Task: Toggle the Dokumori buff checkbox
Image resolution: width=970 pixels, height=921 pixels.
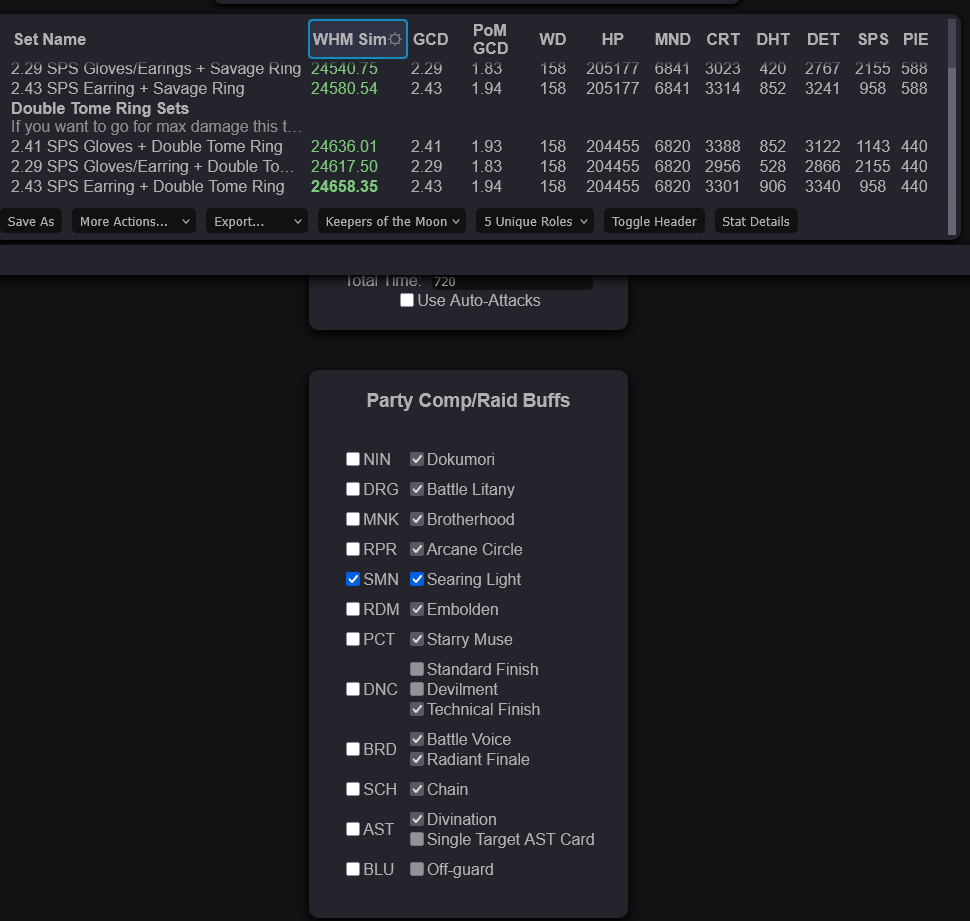Action: click(x=417, y=459)
